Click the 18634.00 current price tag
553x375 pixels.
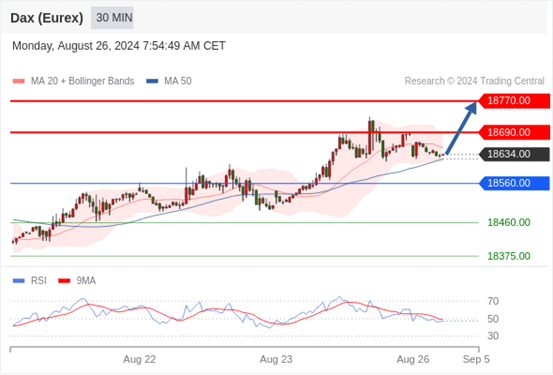pos(515,154)
